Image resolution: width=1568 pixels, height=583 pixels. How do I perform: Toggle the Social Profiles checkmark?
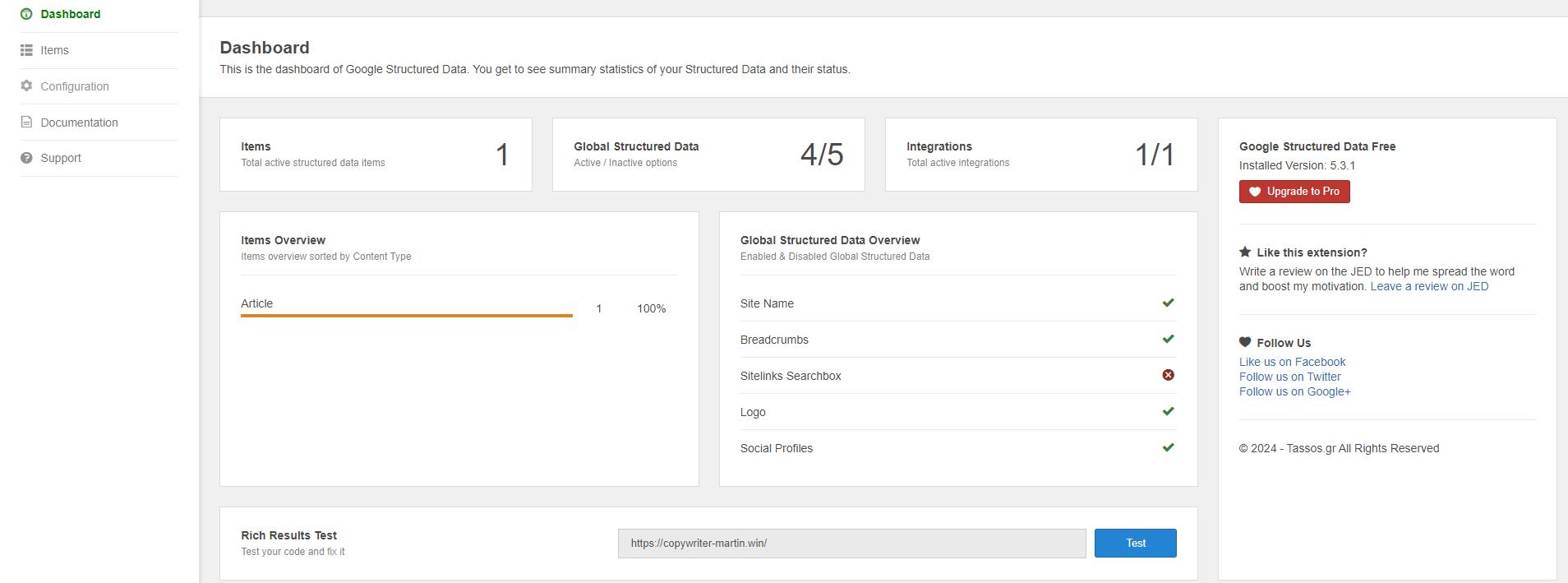pyautogui.click(x=1168, y=448)
